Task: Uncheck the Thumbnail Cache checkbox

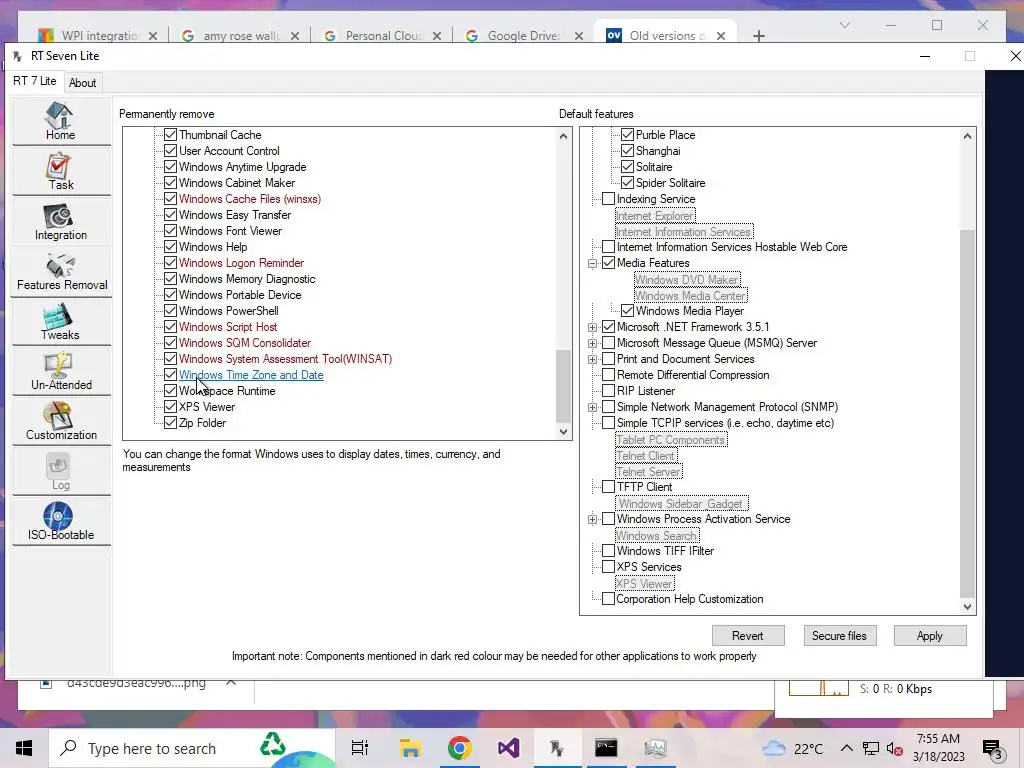Action: tap(170, 135)
